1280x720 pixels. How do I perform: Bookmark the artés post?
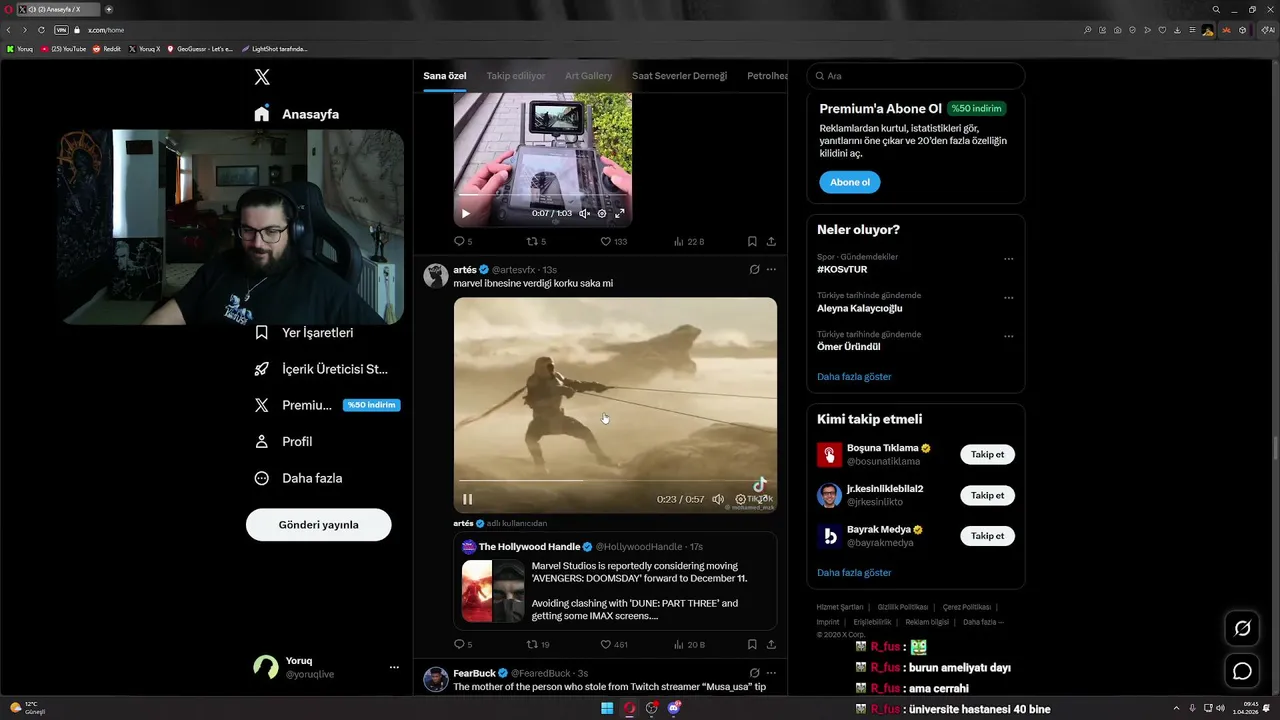pyautogui.click(x=752, y=644)
